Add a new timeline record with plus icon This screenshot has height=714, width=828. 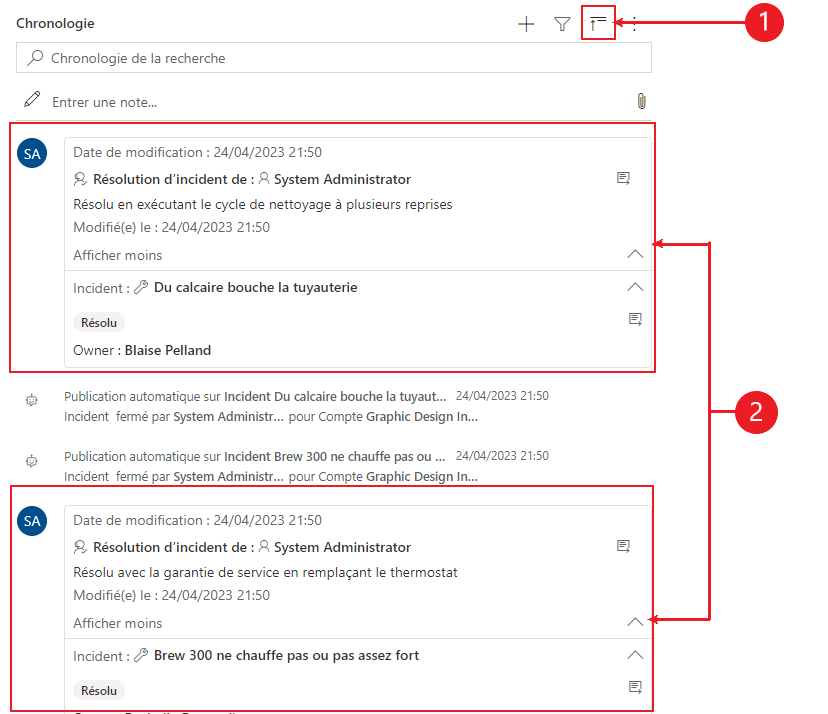pyautogui.click(x=526, y=24)
